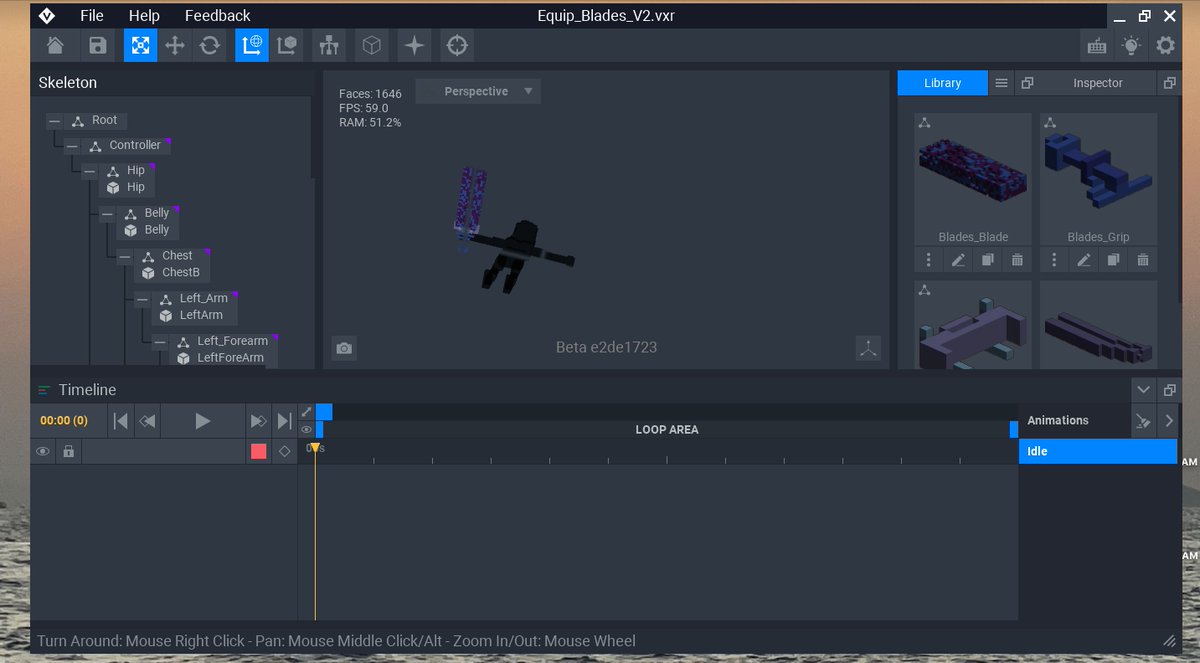Click the skeleton hierarchy toolbar icon

tap(328, 45)
